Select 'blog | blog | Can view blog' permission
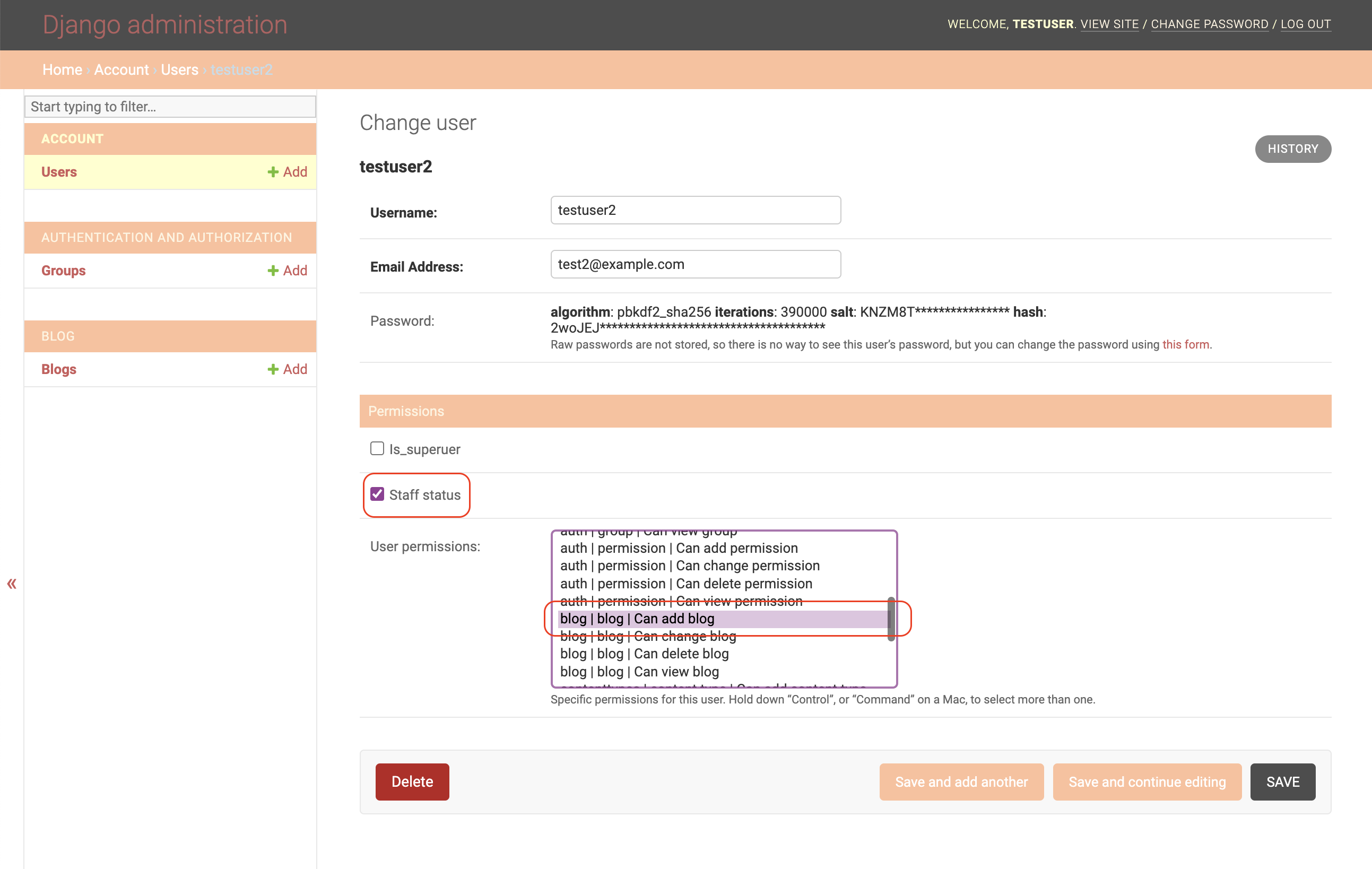This screenshot has width=1372, height=869. click(x=639, y=671)
